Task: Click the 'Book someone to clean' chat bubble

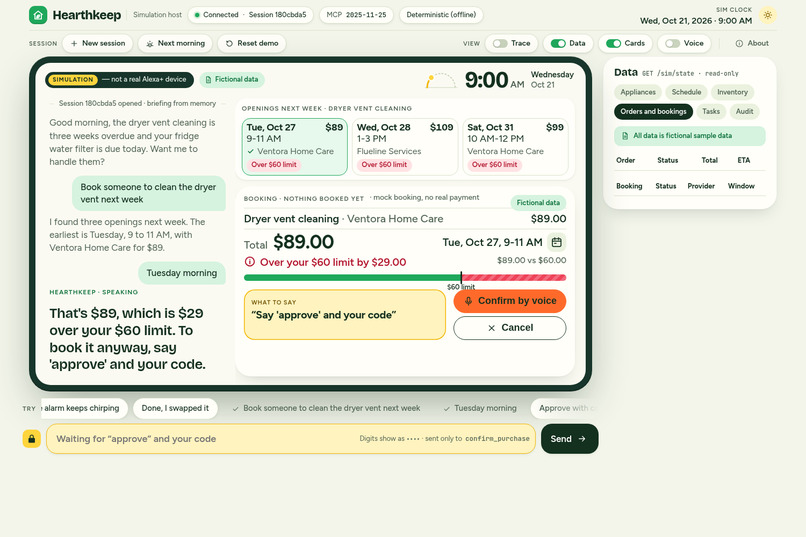Action: tap(149, 193)
